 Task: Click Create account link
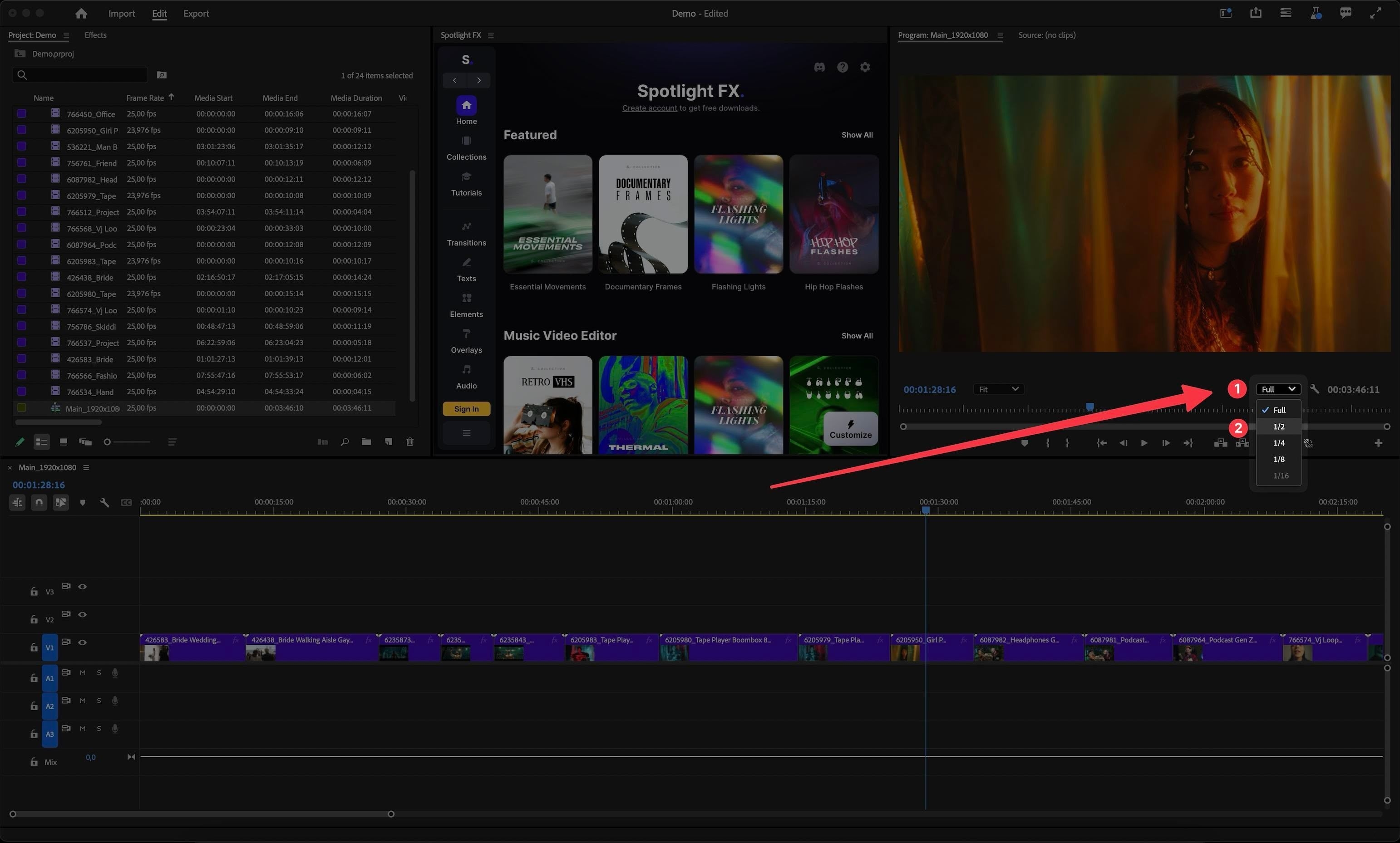(650, 108)
